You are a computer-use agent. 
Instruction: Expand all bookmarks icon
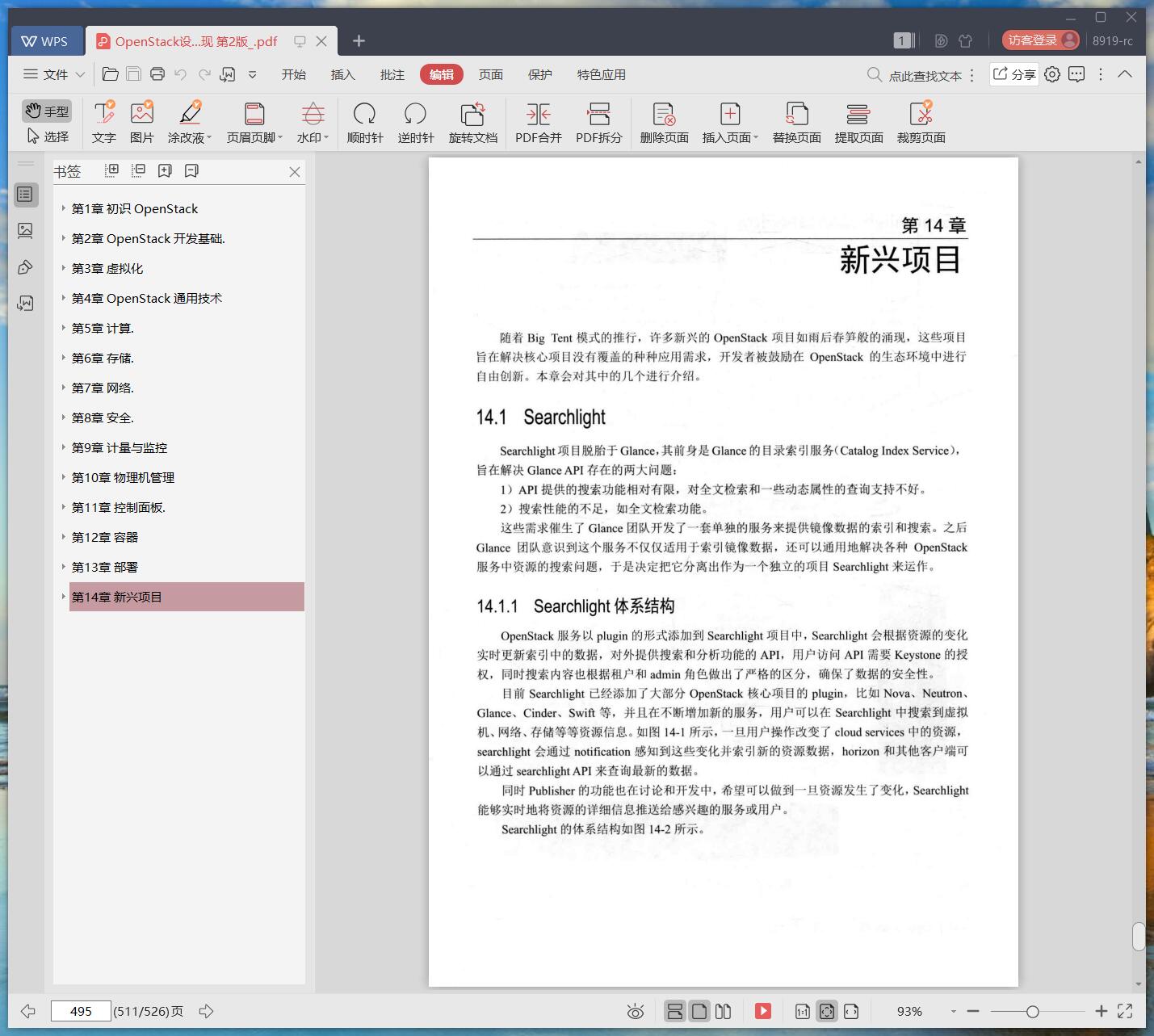tap(112, 170)
